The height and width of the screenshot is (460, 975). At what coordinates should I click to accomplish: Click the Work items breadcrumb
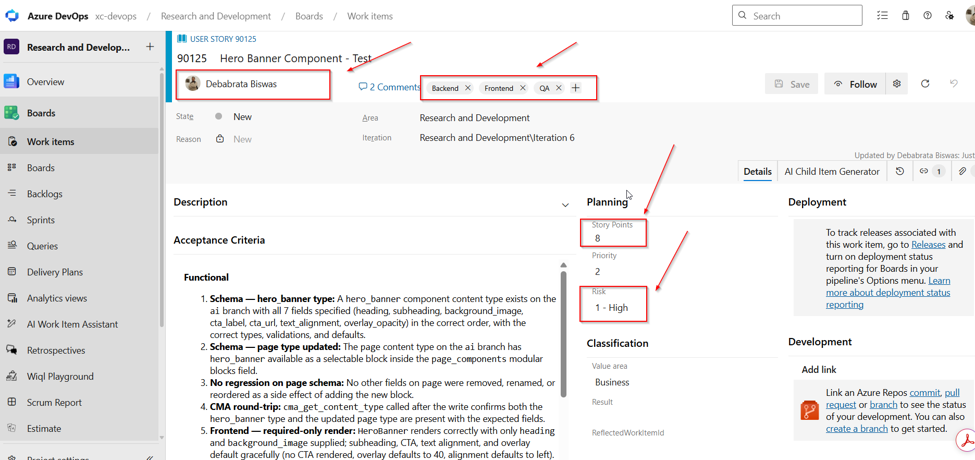point(370,16)
